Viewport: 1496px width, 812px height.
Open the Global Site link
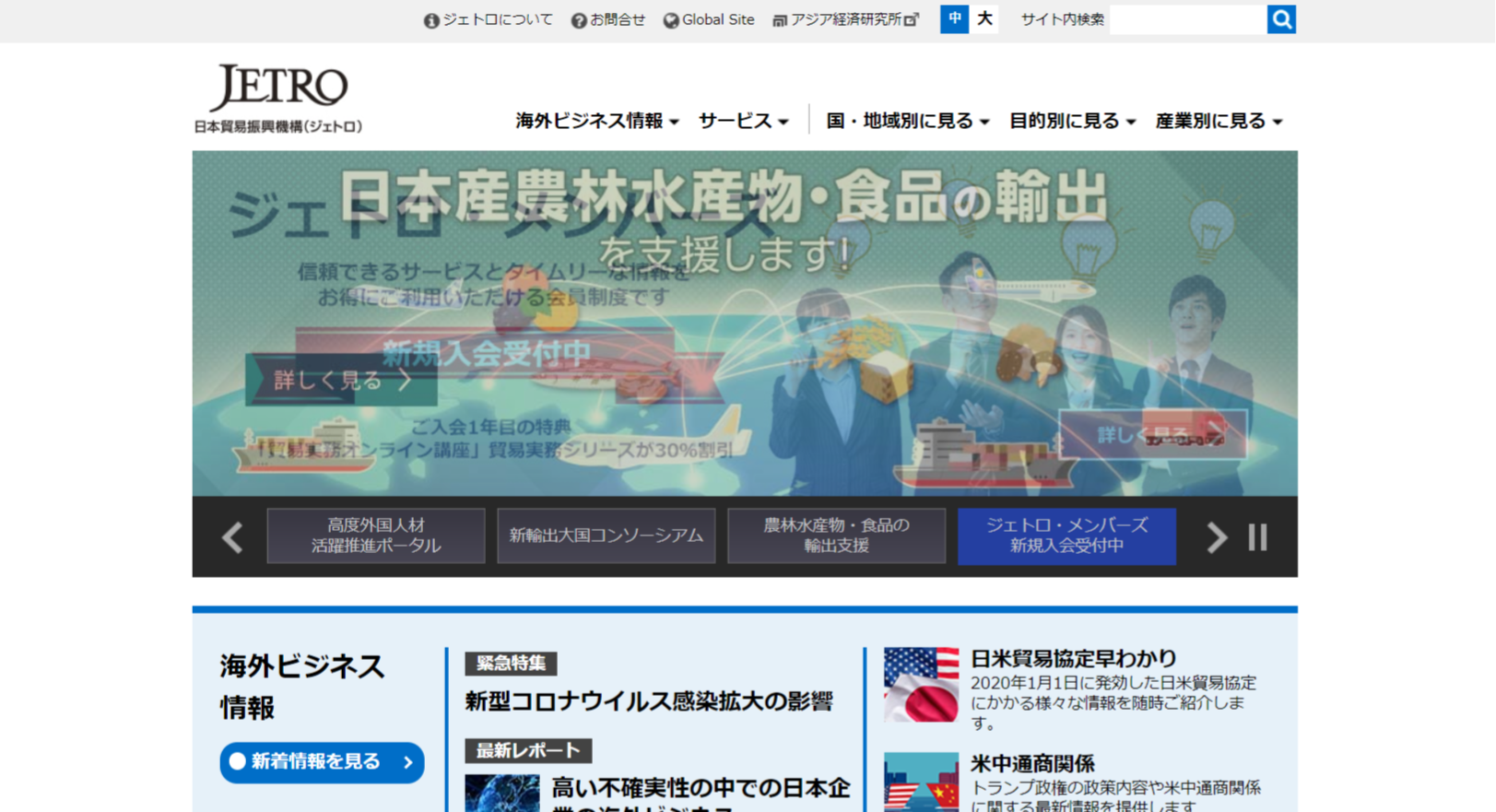(x=709, y=19)
